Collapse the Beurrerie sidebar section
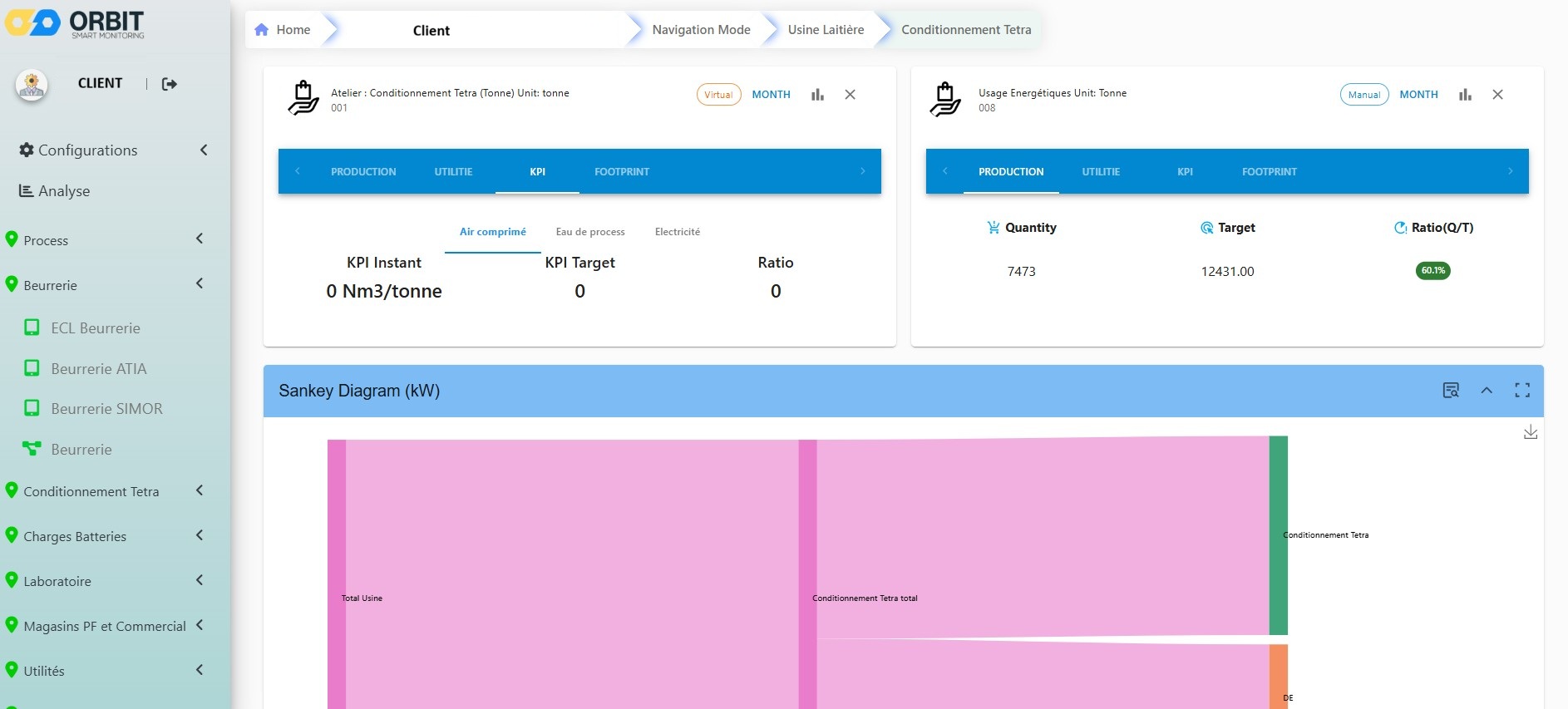 coord(200,284)
